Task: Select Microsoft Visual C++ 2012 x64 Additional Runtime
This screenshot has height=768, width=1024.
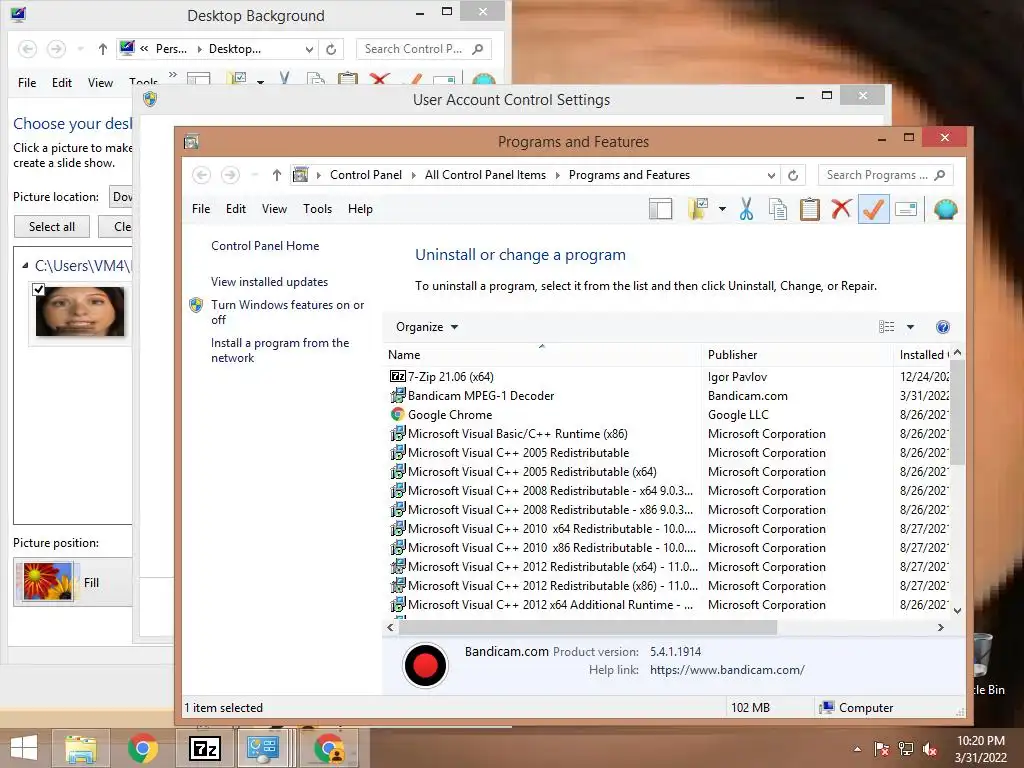Action: pyautogui.click(x=669, y=605)
